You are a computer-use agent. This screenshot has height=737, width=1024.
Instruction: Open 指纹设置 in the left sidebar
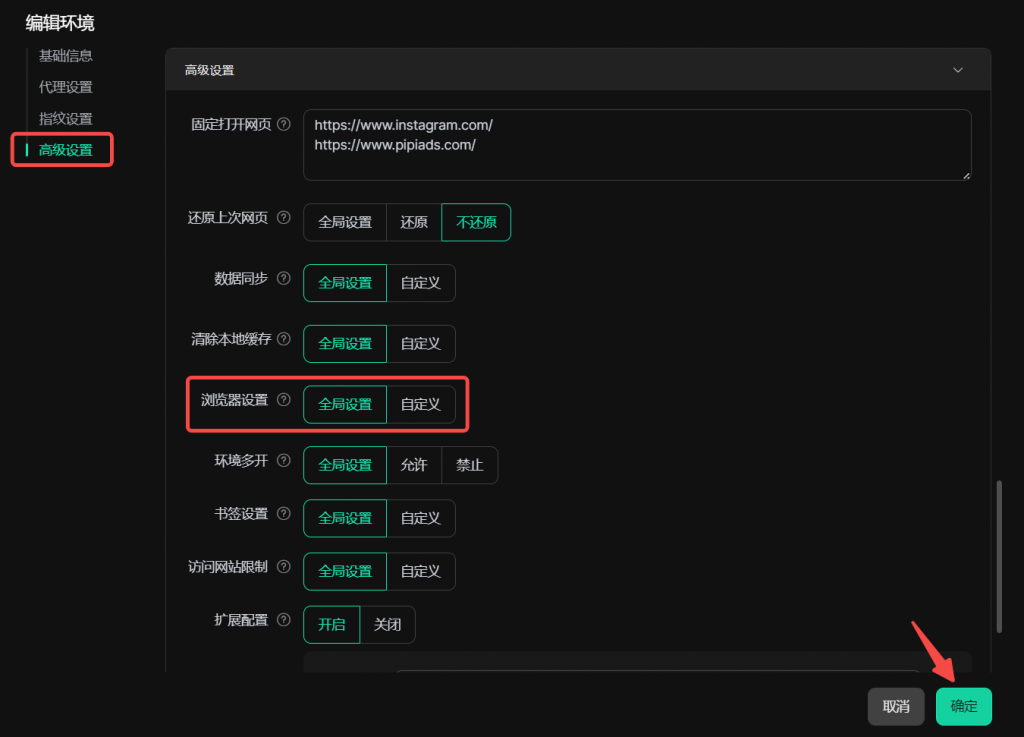[x=66, y=119]
